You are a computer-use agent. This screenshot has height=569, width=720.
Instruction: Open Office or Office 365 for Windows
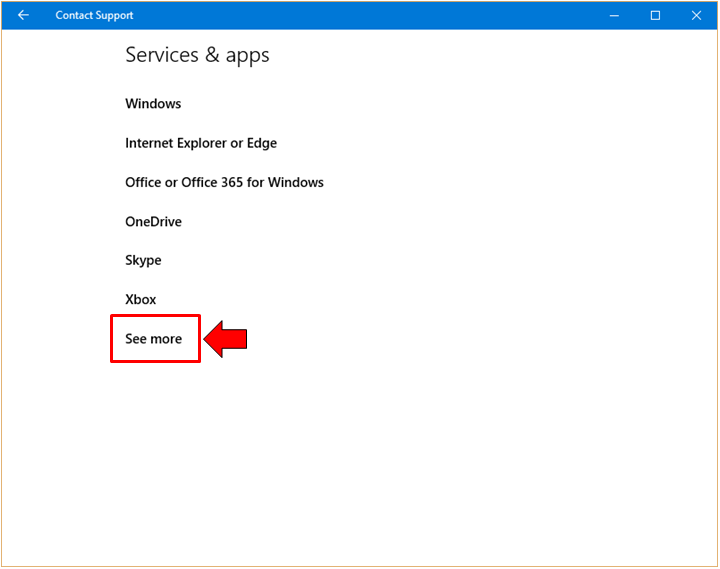(x=225, y=182)
